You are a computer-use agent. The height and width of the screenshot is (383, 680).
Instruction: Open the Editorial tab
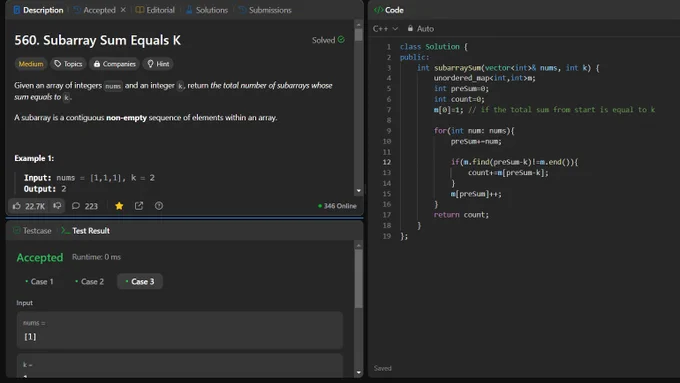155,10
